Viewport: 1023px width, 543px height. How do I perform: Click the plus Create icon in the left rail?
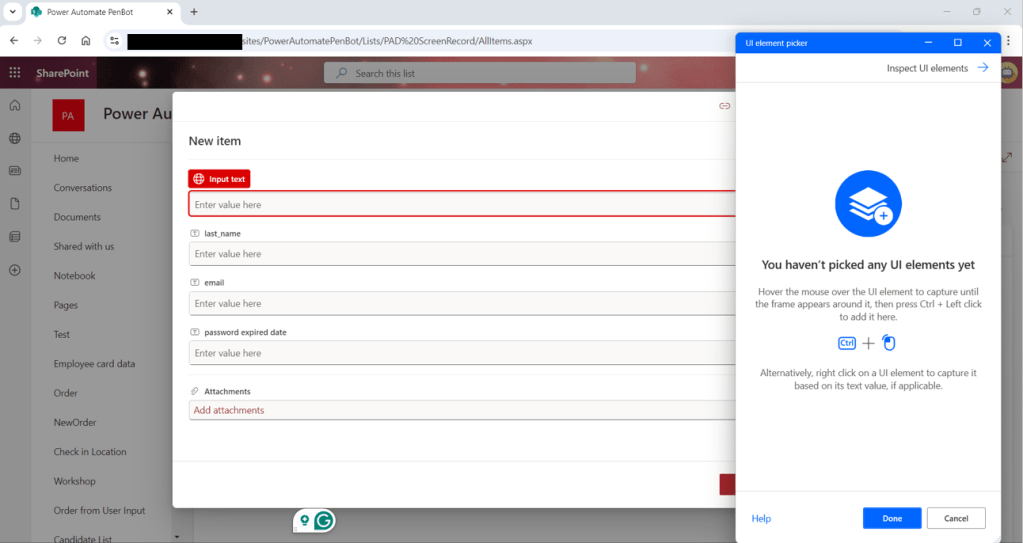click(x=15, y=270)
